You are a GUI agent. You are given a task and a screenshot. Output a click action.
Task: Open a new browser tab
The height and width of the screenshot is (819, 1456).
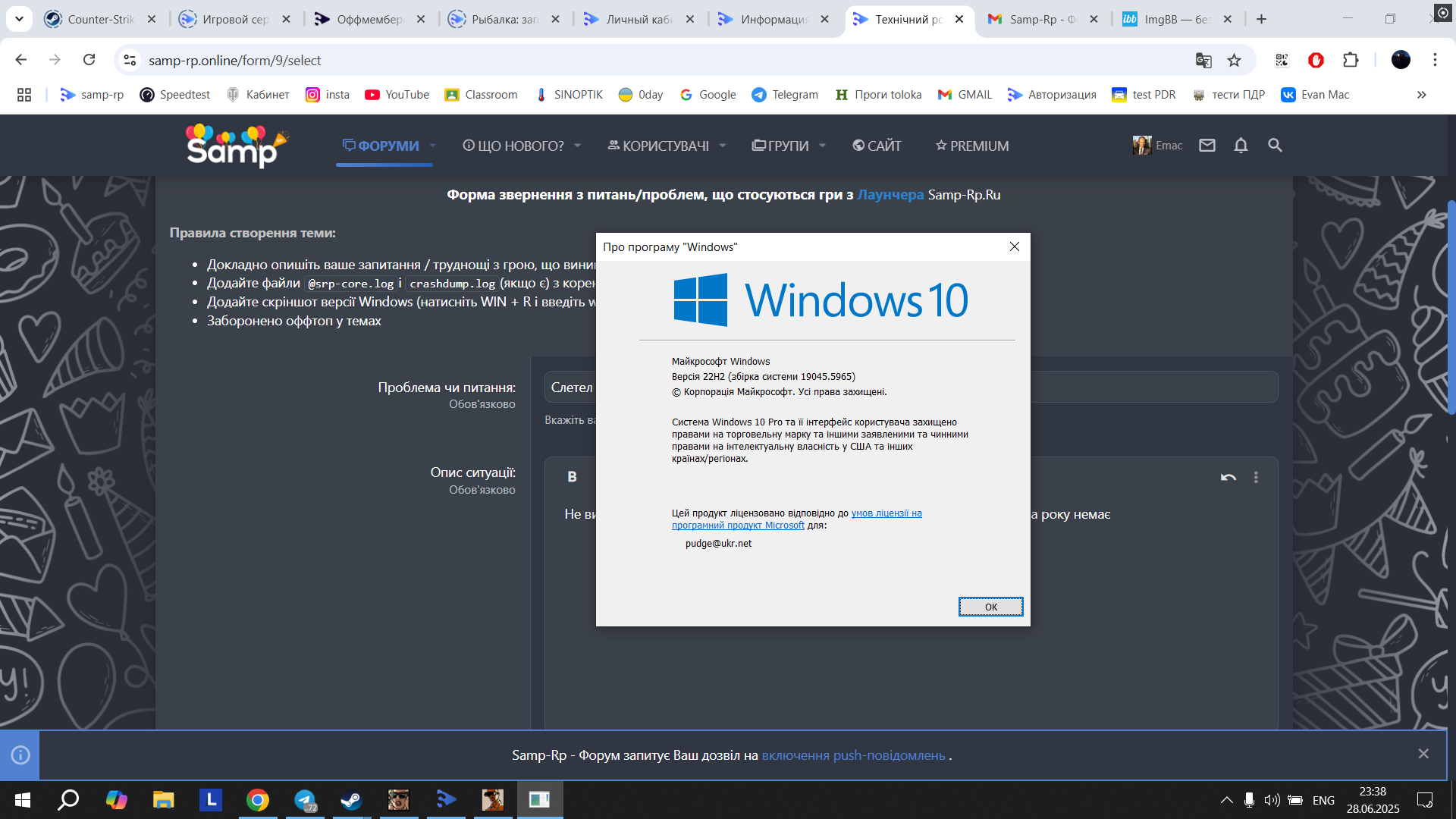click(x=1261, y=19)
